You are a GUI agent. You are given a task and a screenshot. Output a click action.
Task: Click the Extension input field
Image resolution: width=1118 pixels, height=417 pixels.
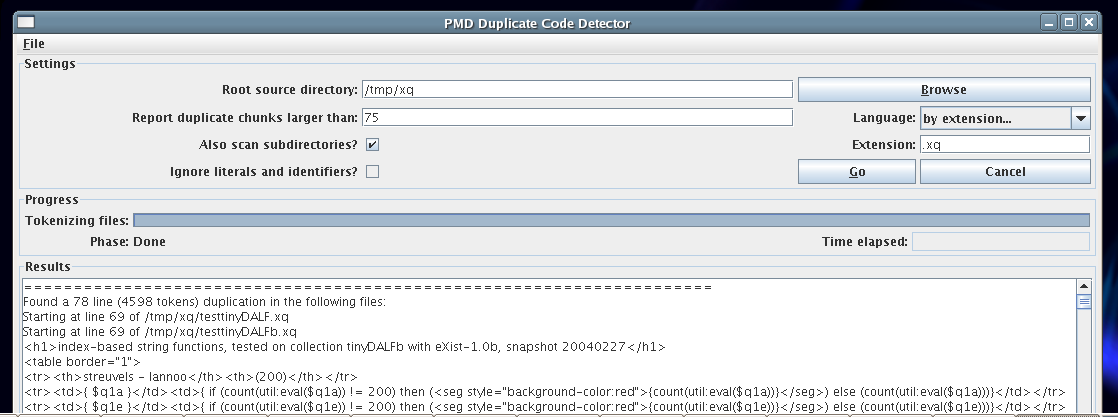click(x=1005, y=145)
